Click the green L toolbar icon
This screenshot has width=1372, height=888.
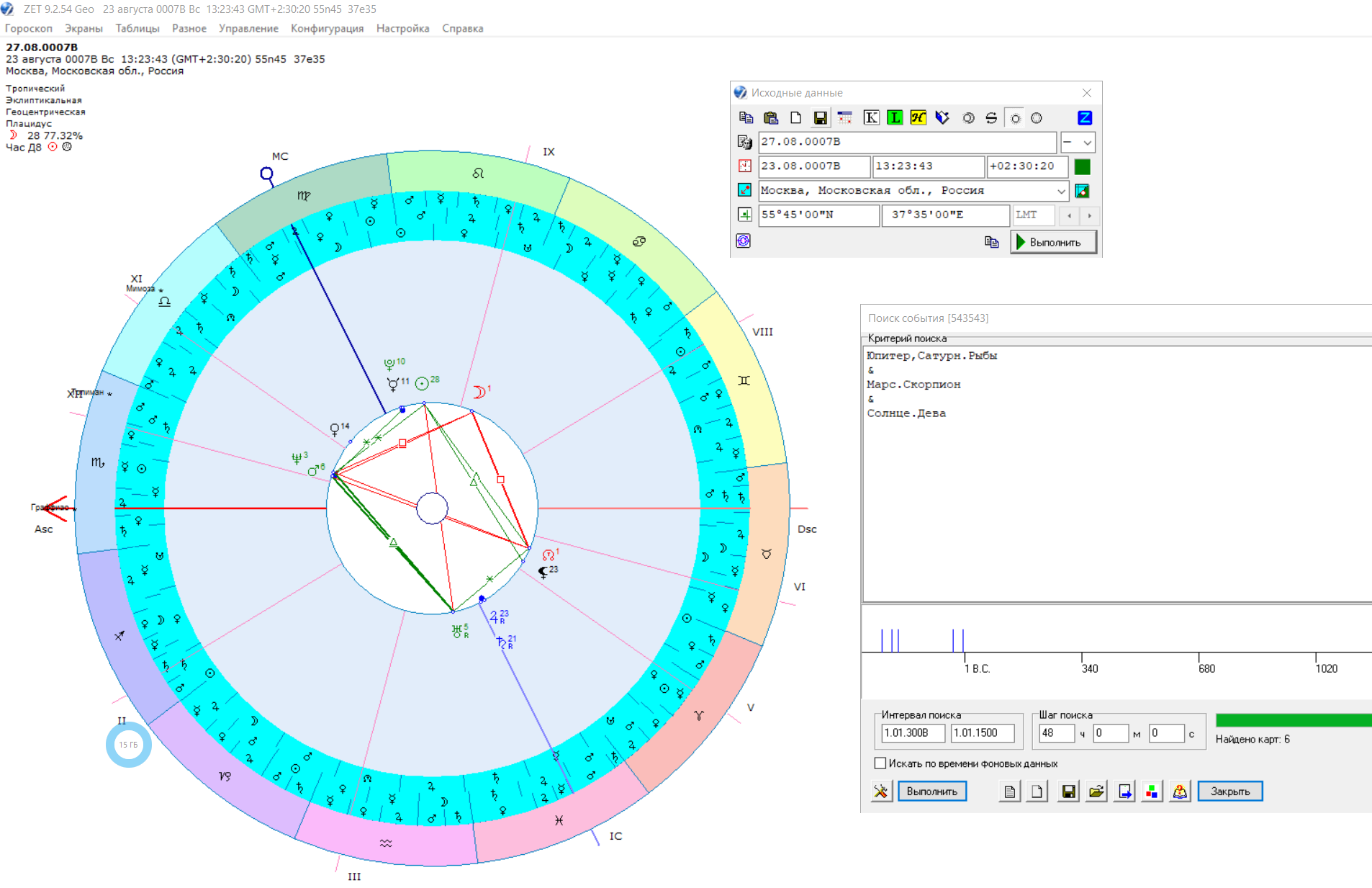pos(894,118)
